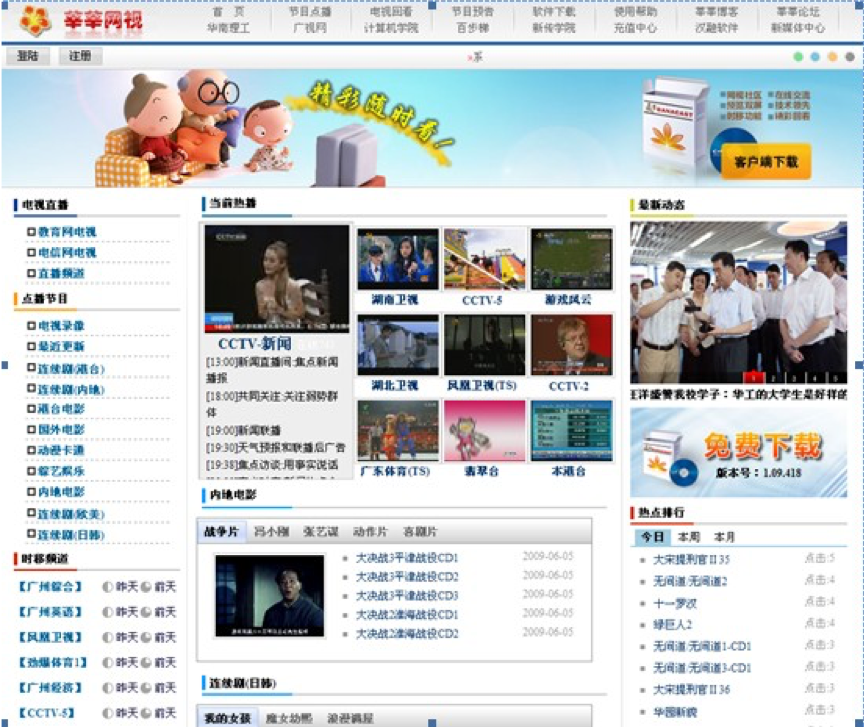The height and width of the screenshot is (727, 864).
Task: Click the square bullet beside 教育网电视
Action: click(31, 232)
